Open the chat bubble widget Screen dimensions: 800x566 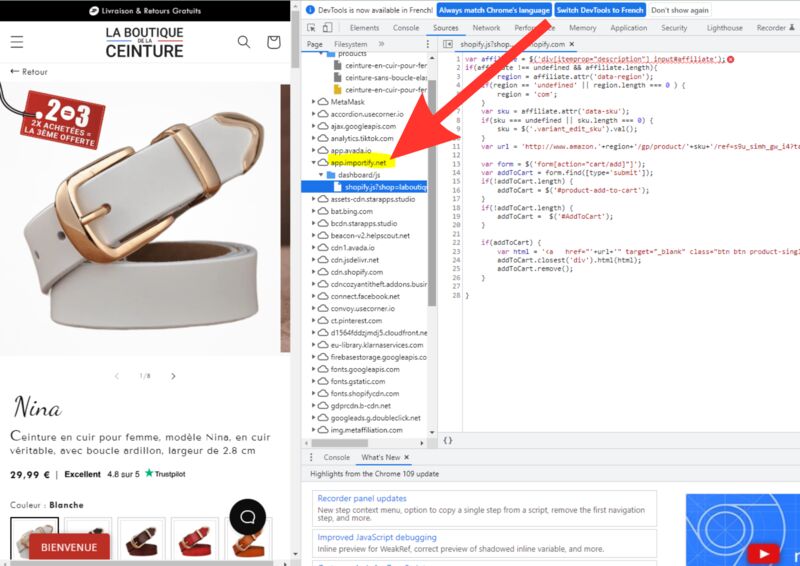pyautogui.click(x=247, y=517)
